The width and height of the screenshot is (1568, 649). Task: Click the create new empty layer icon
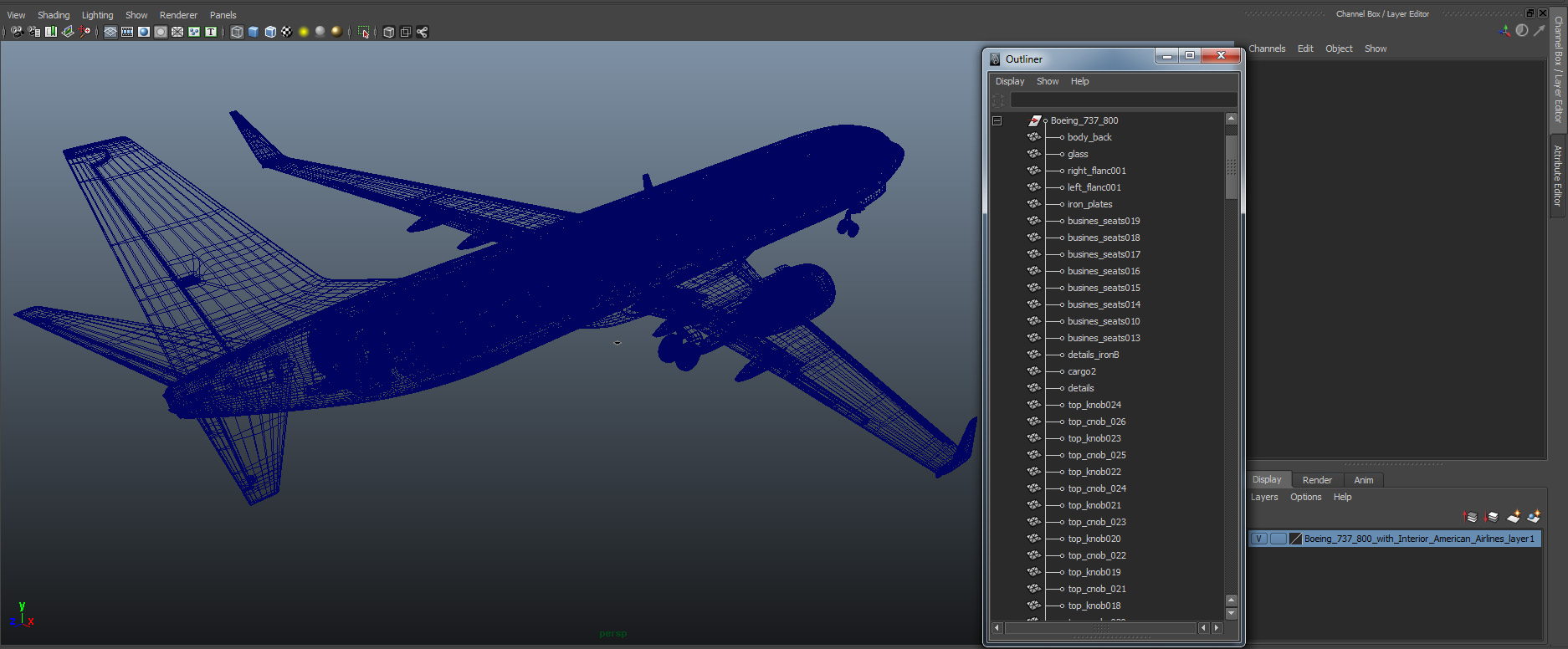click(1513, 517)
